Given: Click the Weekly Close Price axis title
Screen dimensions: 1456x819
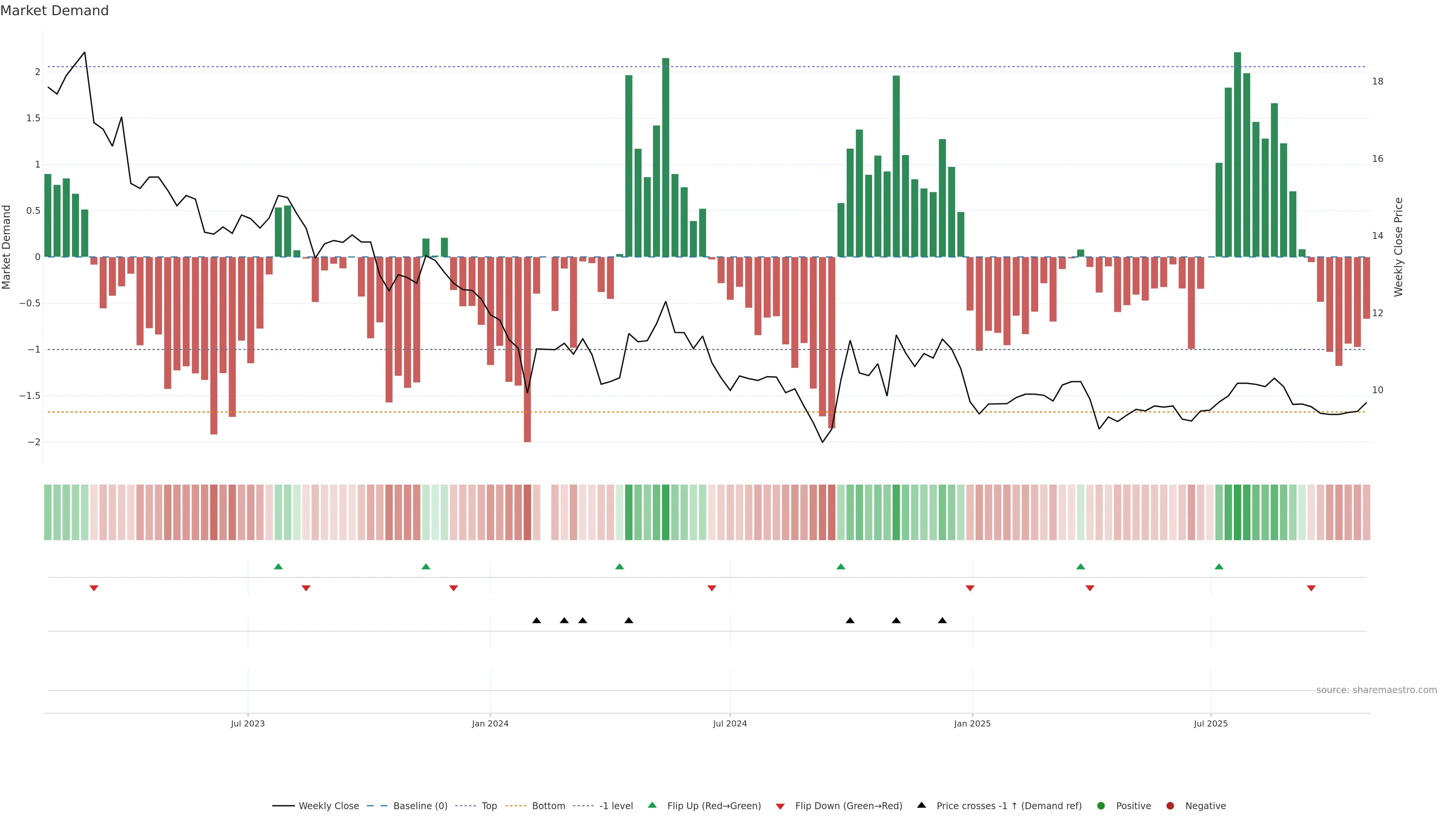Looking at the screenshot, I should [1398, 247].
